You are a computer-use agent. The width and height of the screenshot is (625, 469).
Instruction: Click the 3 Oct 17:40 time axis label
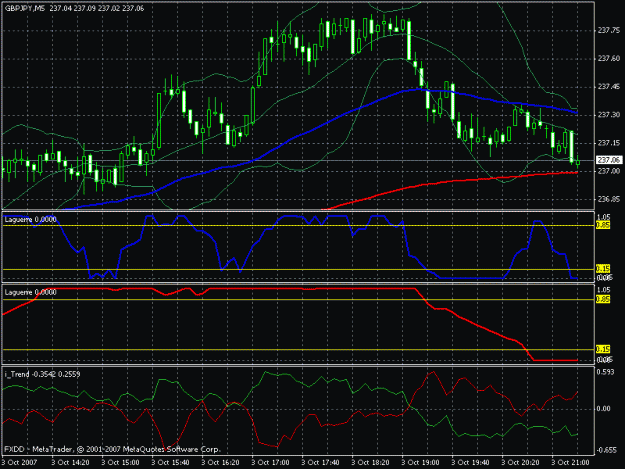point(320,463)
